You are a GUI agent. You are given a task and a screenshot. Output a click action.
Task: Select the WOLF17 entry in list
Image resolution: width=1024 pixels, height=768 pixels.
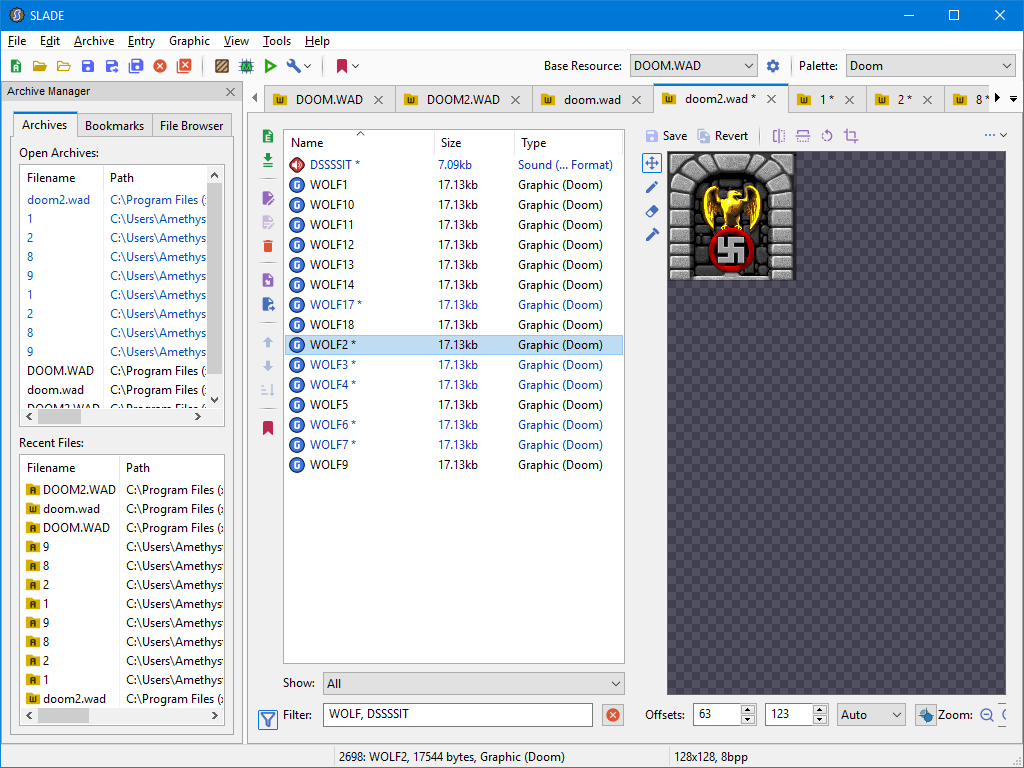[453, 305]
